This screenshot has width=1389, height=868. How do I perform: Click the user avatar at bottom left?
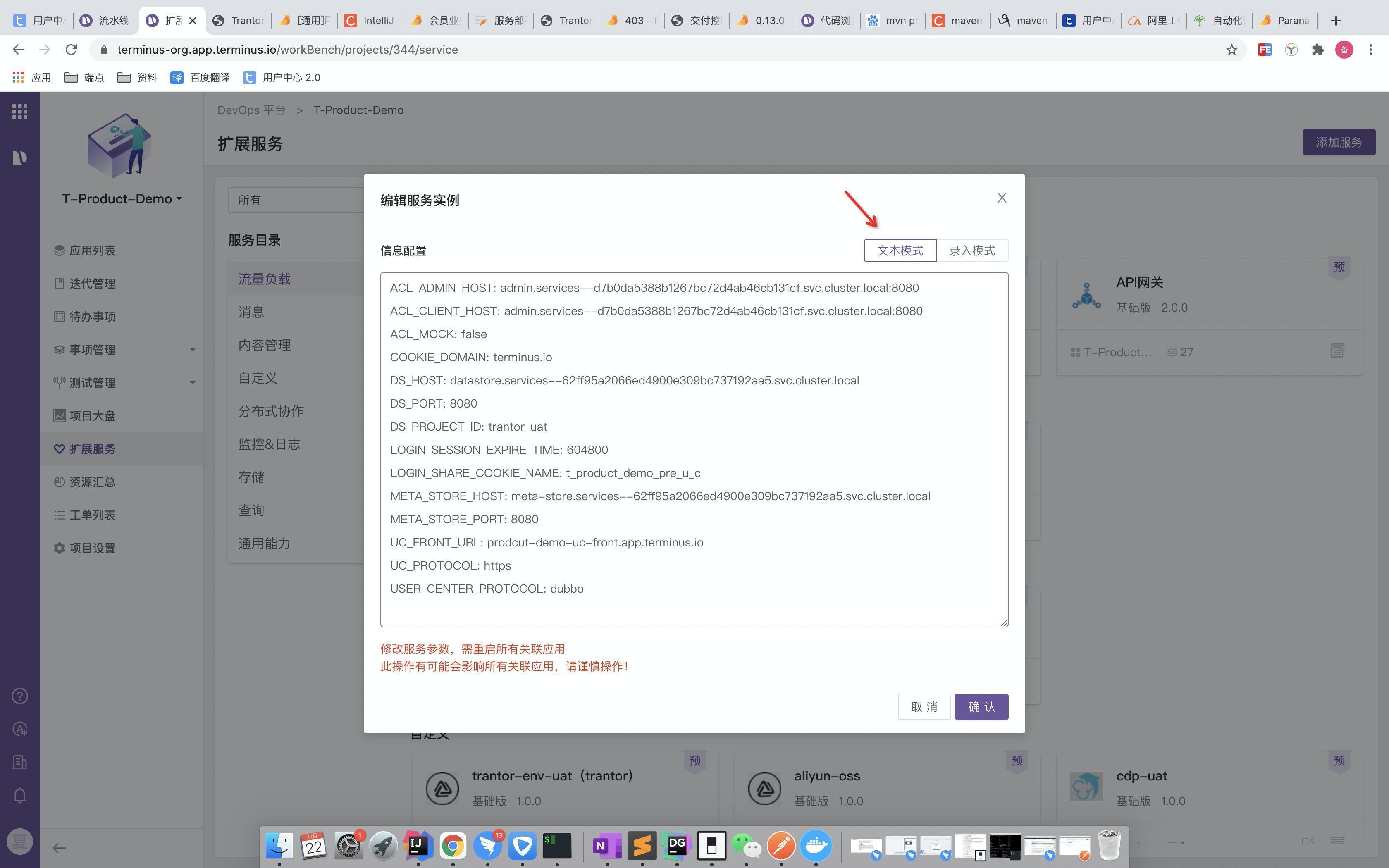point(19,842)
